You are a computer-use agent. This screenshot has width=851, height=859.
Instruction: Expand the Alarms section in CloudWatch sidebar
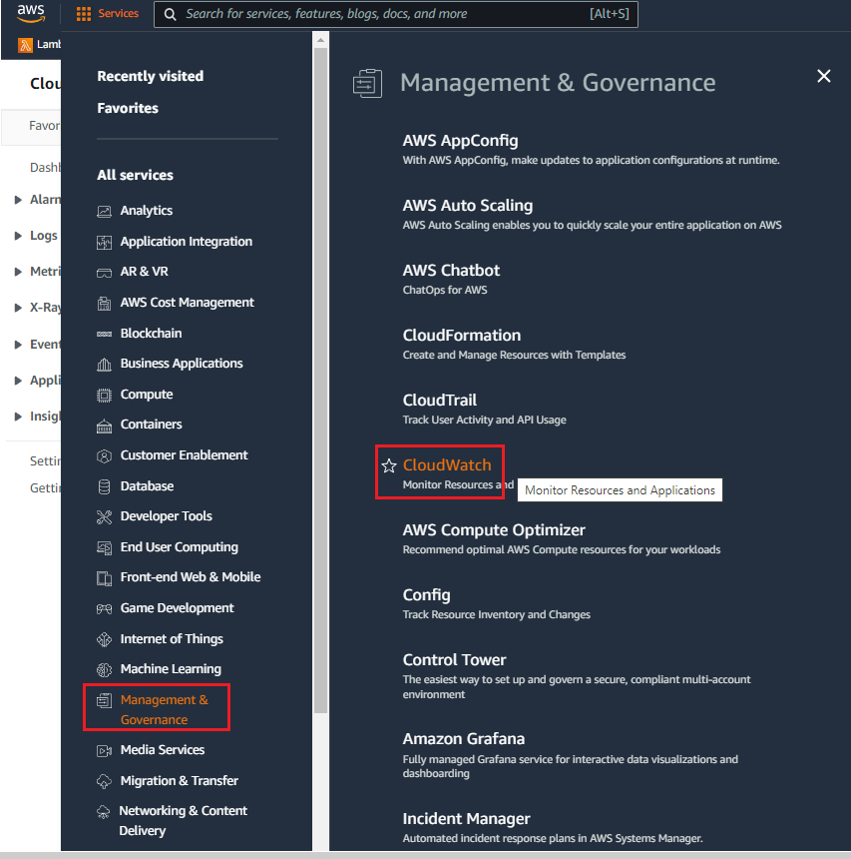click(18, 200)
